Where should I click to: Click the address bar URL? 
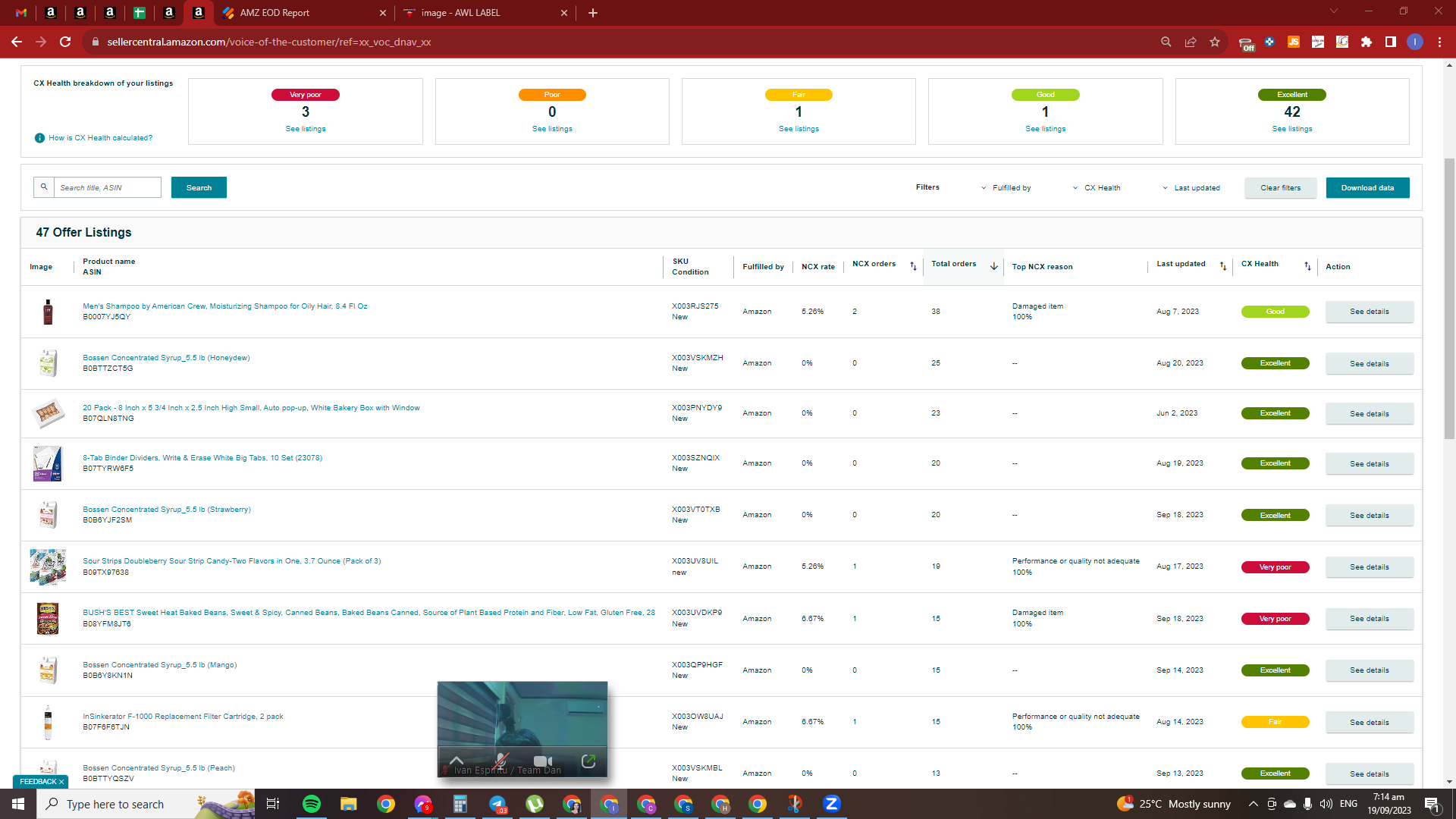(269, 42)
